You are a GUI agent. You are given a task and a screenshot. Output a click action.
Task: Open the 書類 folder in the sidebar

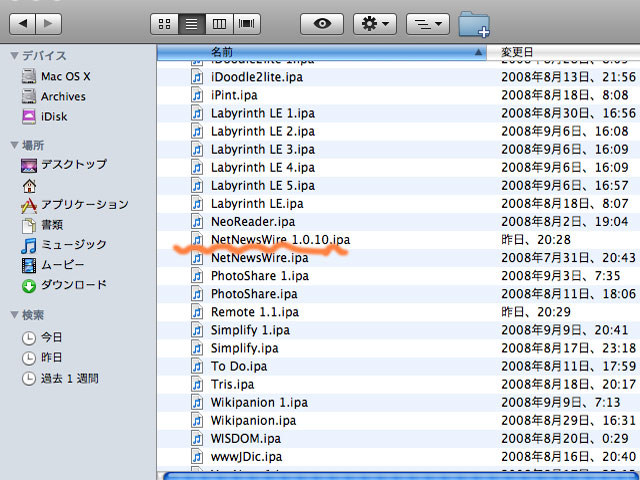[x=42, y=224]
